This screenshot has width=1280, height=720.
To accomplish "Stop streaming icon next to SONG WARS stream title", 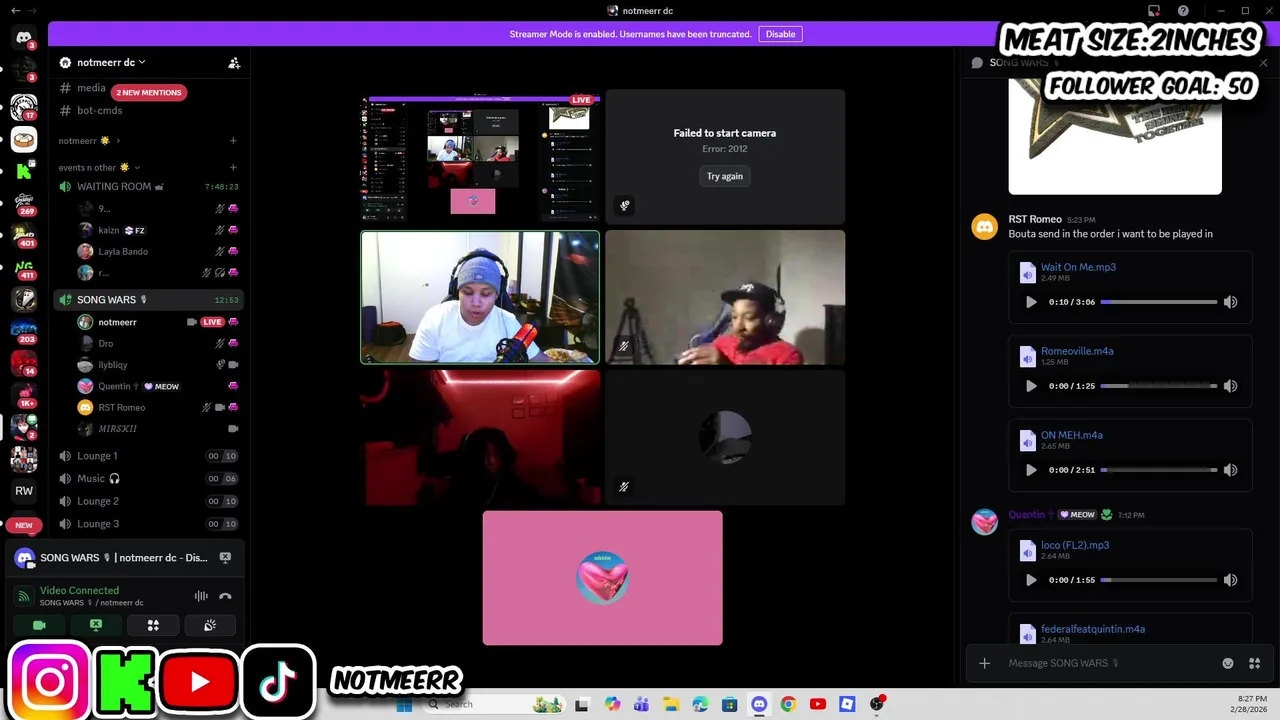I will tap(225, 558).
